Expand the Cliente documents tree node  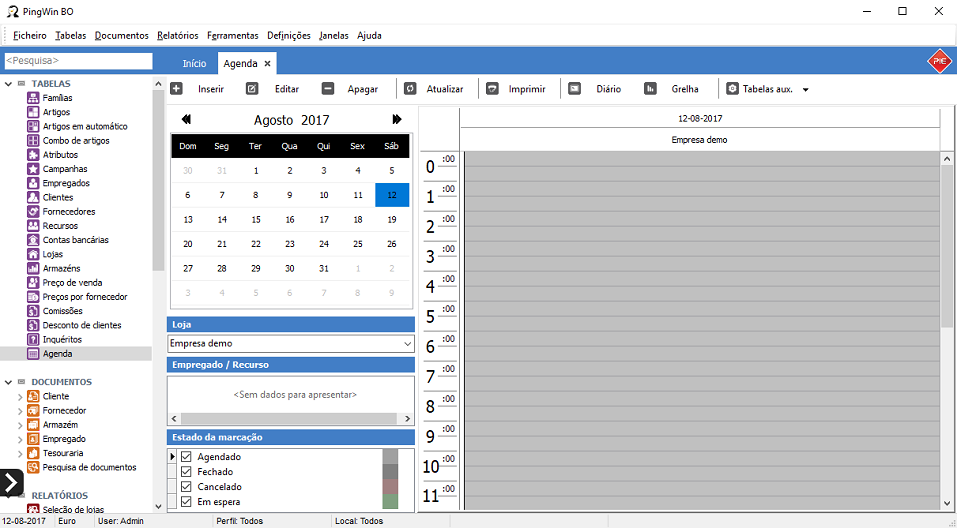[20, 397]
